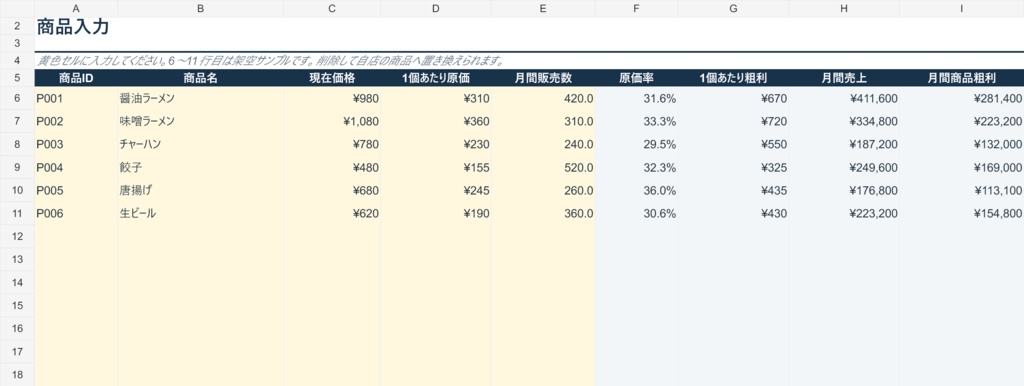
Task: Select the ¥132,000 monthly profit cell
Action: [x=961, y=144]
